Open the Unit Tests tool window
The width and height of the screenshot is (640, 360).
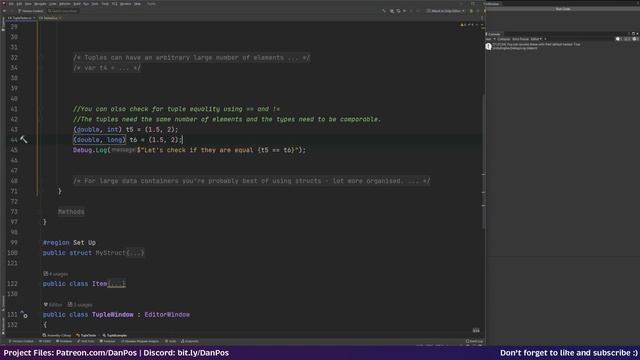[x=86, y=341]
